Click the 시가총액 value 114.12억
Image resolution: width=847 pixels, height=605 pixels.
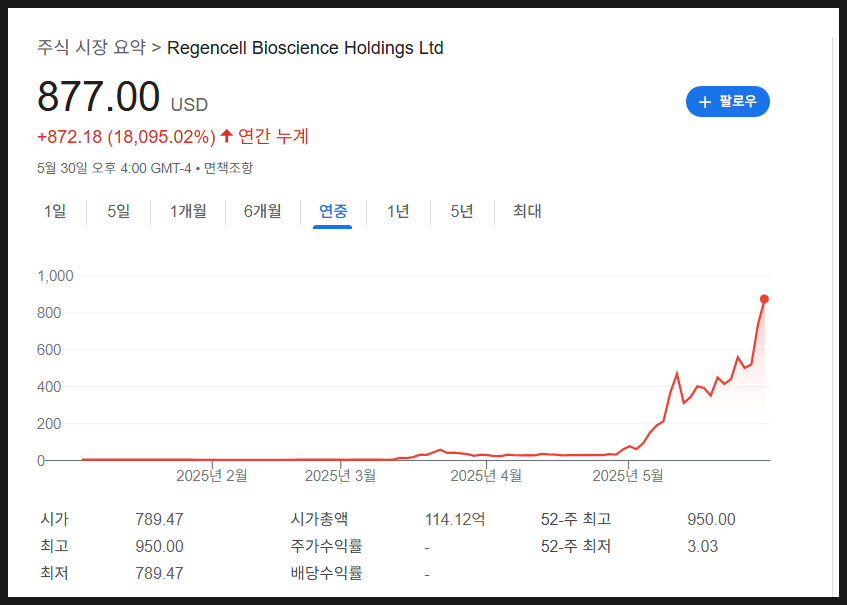pos(455,520)
